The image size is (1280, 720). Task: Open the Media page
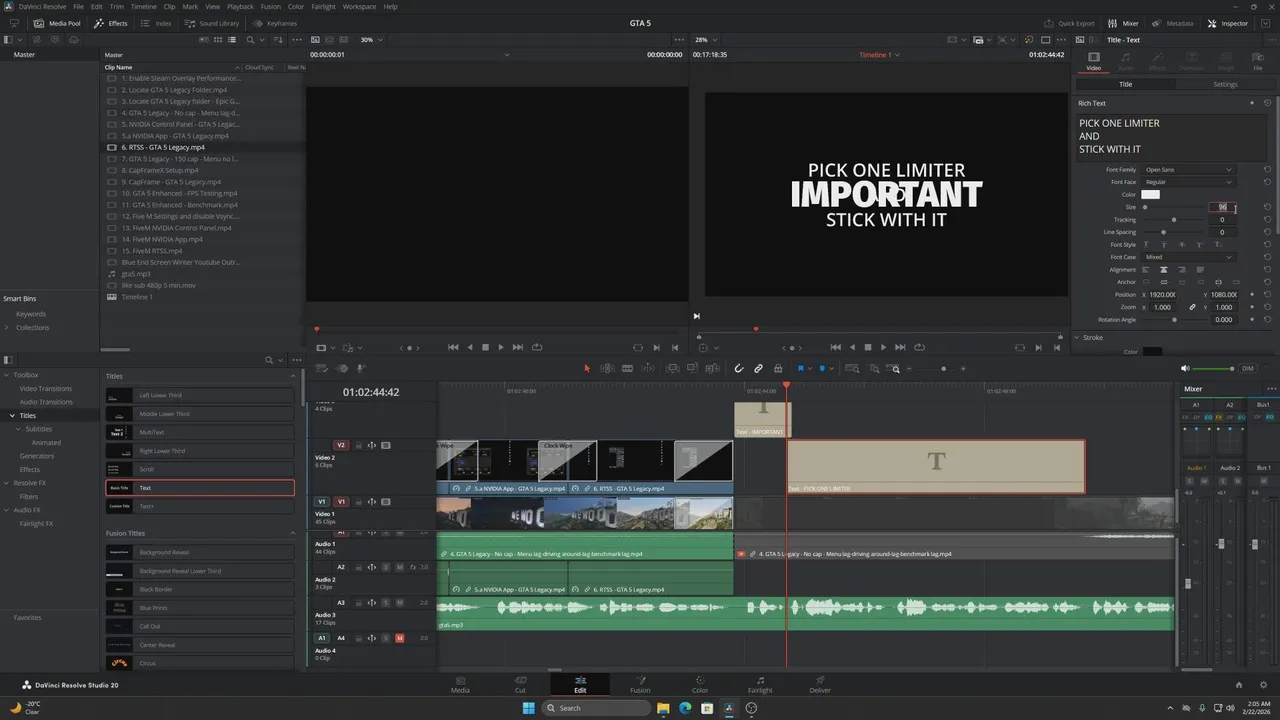pyautogui.click(x=460, y=684)
